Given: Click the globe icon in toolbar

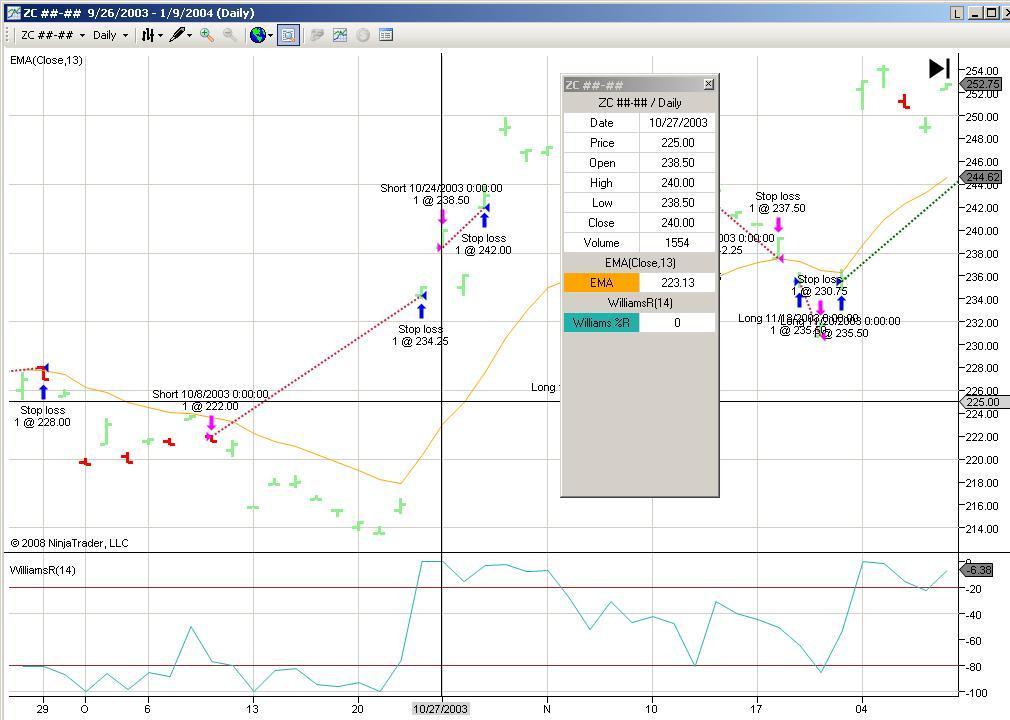Looking at the screenshot, I should tap(258, 35).
